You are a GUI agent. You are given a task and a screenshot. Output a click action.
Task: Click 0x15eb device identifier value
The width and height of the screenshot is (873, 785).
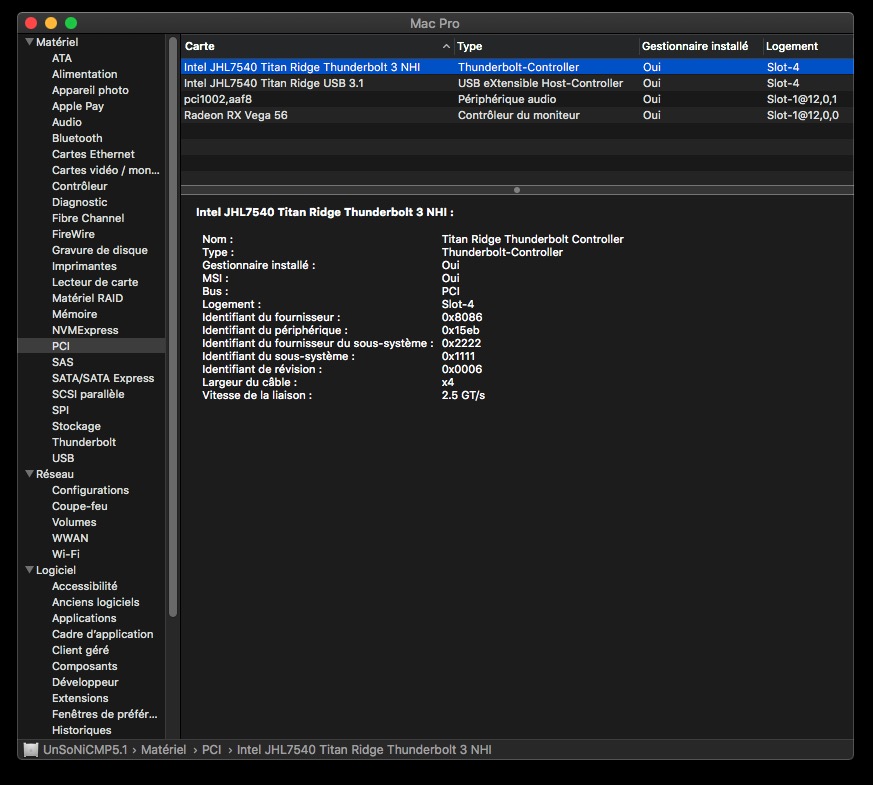(460, 330)
